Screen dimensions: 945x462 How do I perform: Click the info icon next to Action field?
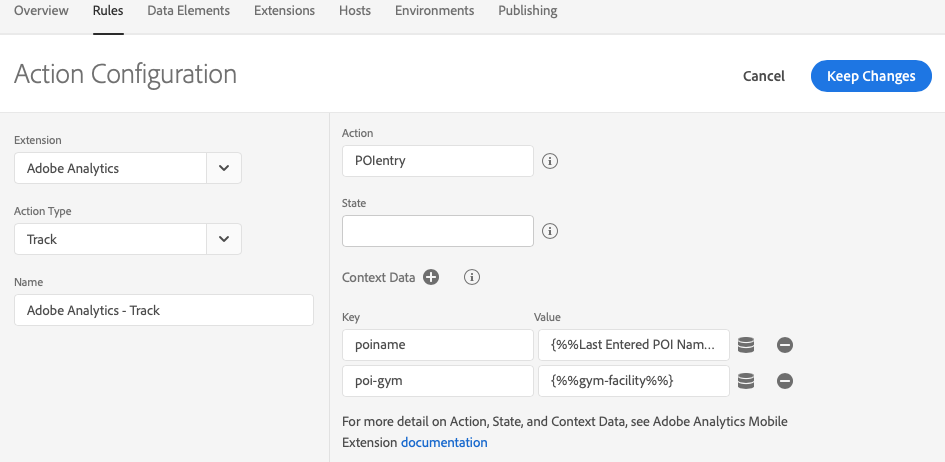tap(549, 161)
